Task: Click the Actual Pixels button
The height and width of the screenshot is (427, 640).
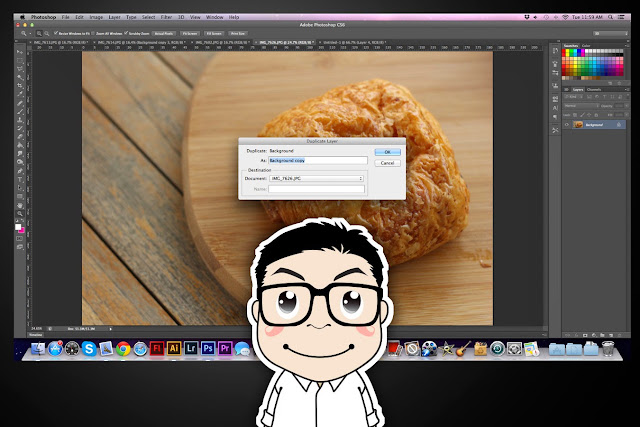Action: pos(164,33)
